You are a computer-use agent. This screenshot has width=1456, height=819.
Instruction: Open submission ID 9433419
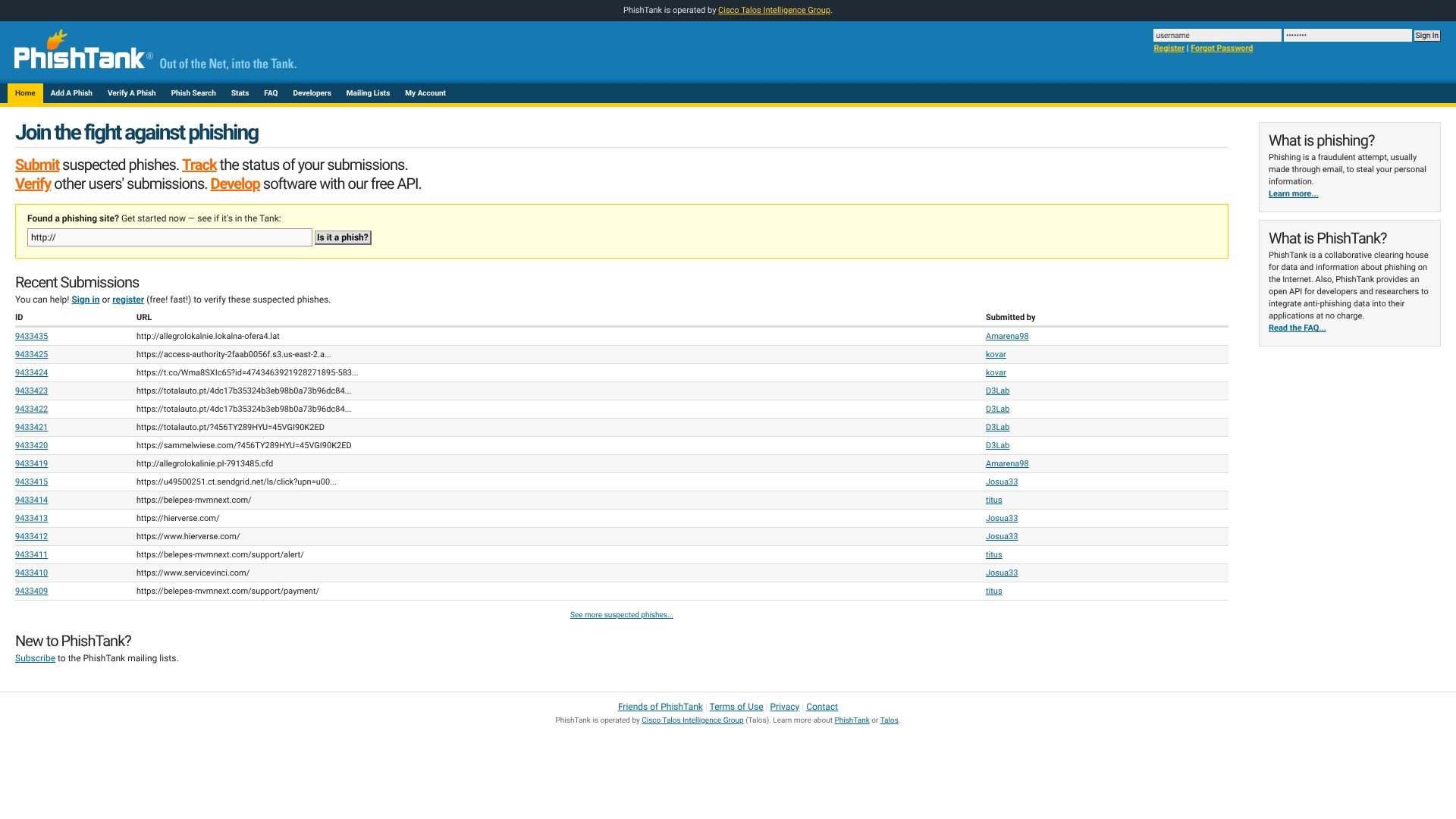pos(31,464)
